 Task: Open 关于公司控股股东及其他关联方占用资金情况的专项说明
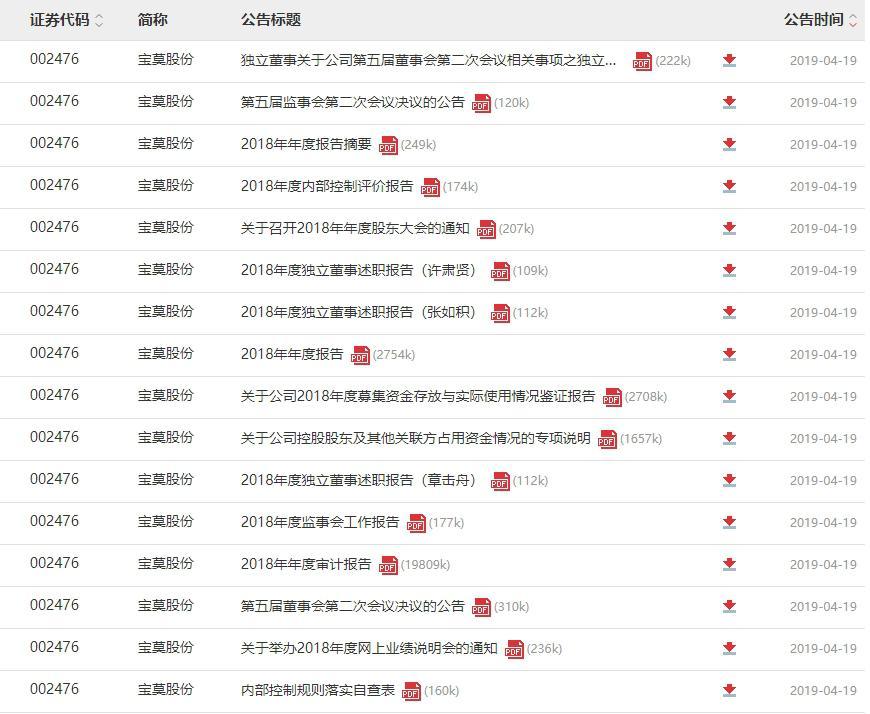(418, 439)
